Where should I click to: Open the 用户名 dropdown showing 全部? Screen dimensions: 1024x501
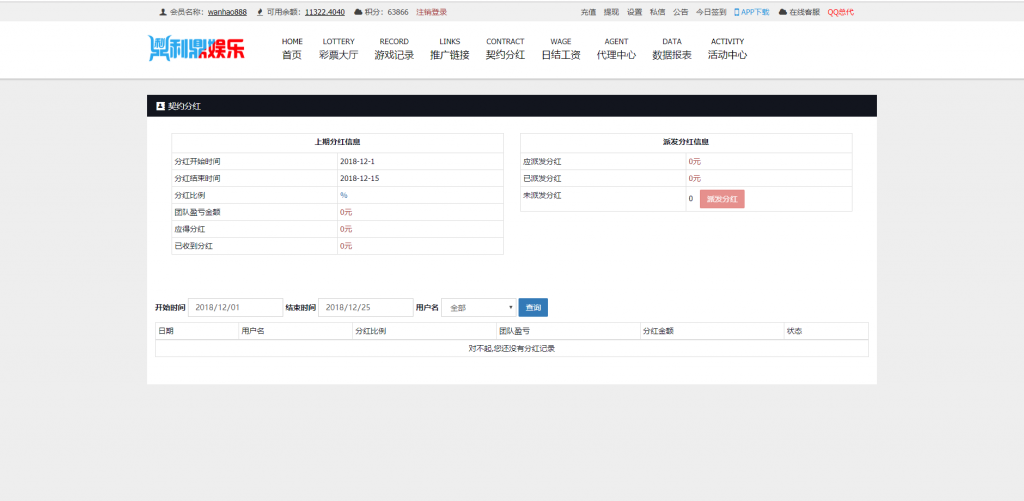click(479, 308)
